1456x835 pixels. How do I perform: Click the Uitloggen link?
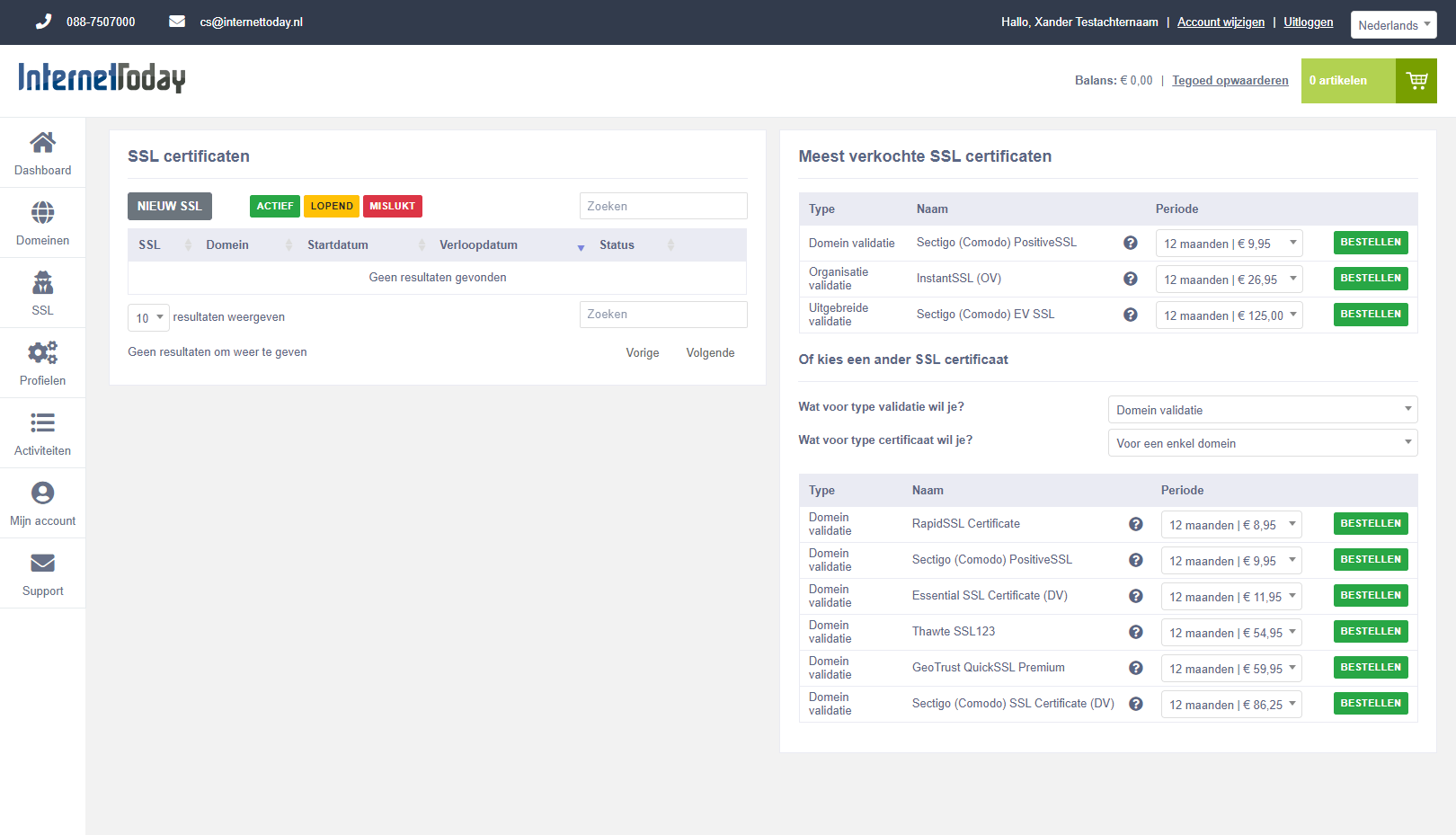click(1309, 22)
